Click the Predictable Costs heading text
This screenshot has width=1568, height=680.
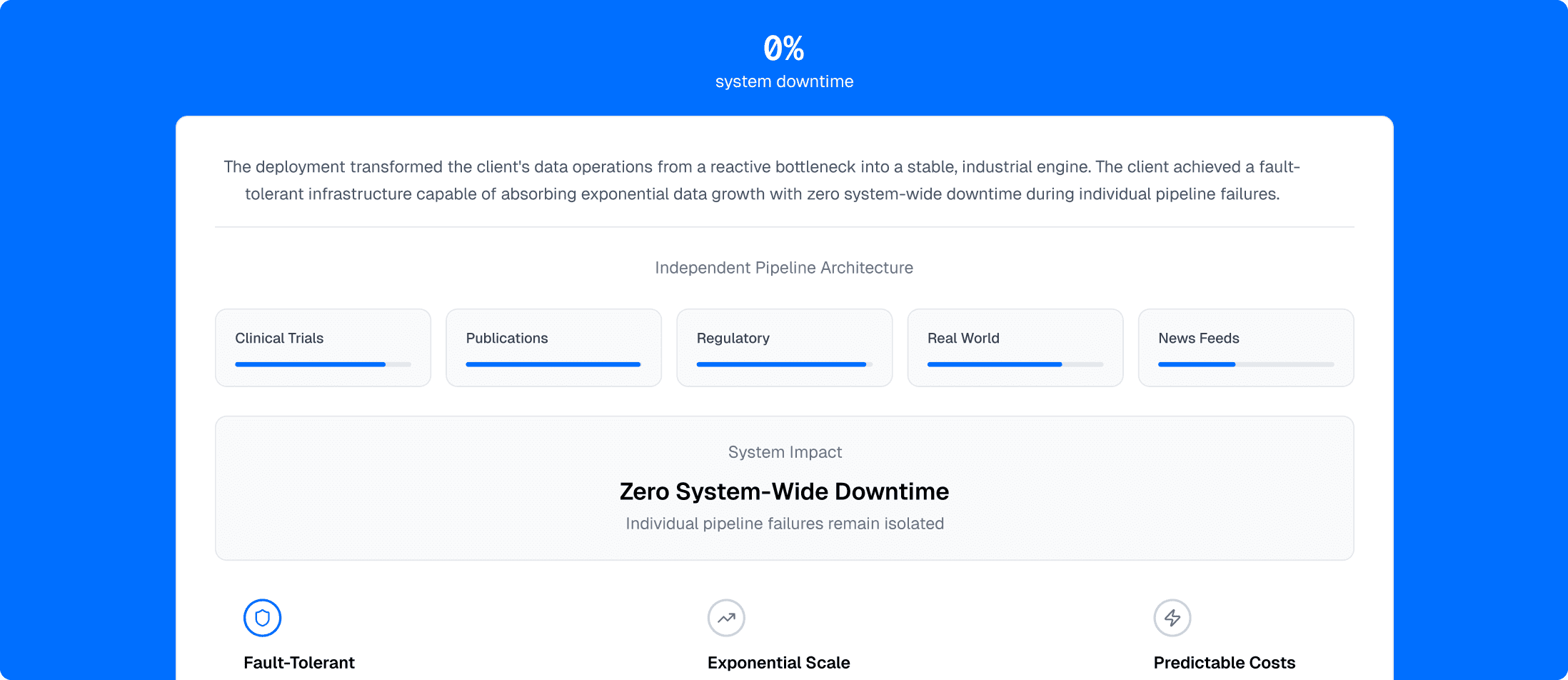[1224, 663]
